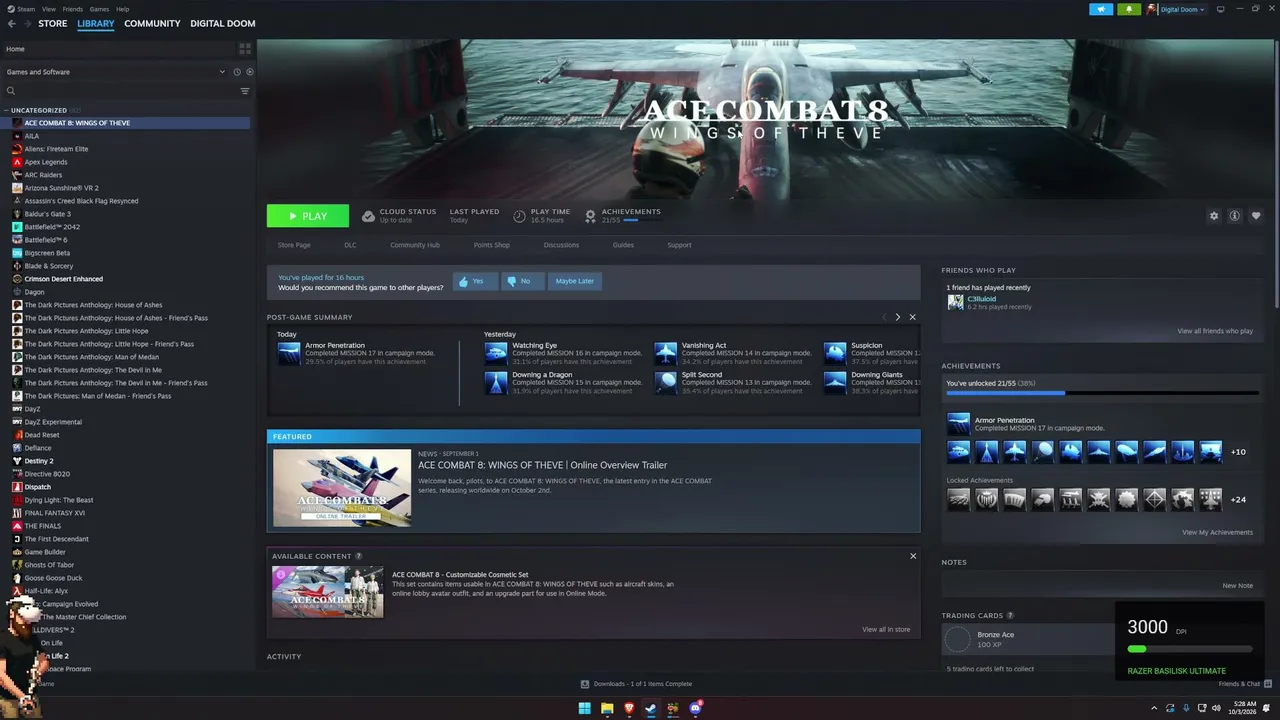Add game to favorites with heart icon
Image resolution: width=1280 pixels, height=720 pixels.
[1256, 216]
